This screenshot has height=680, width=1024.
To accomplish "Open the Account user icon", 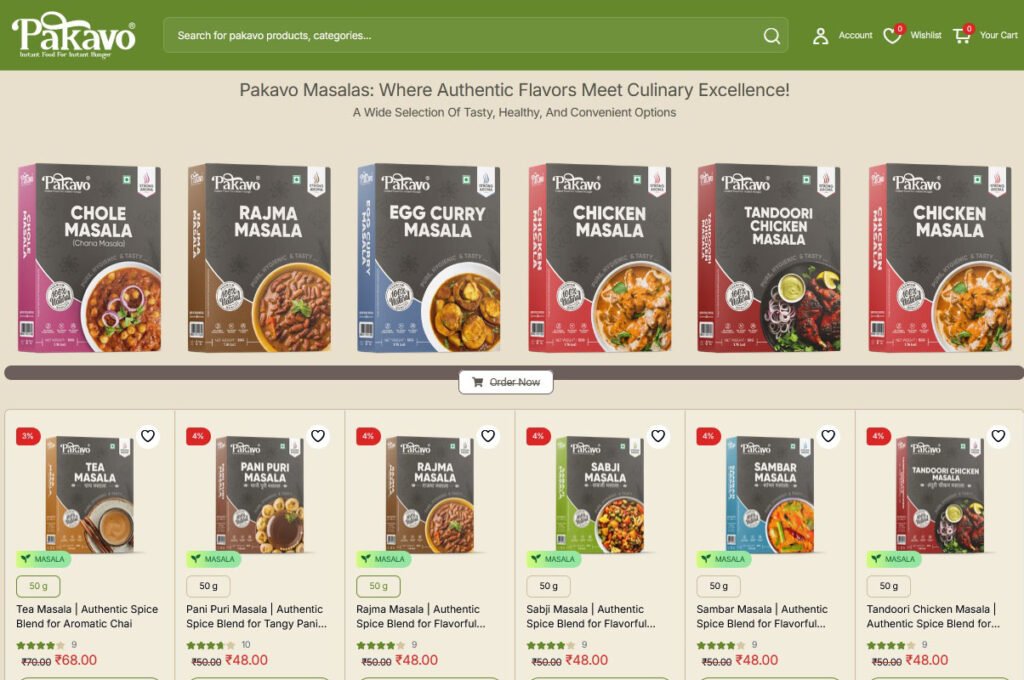I will [820, 35].
